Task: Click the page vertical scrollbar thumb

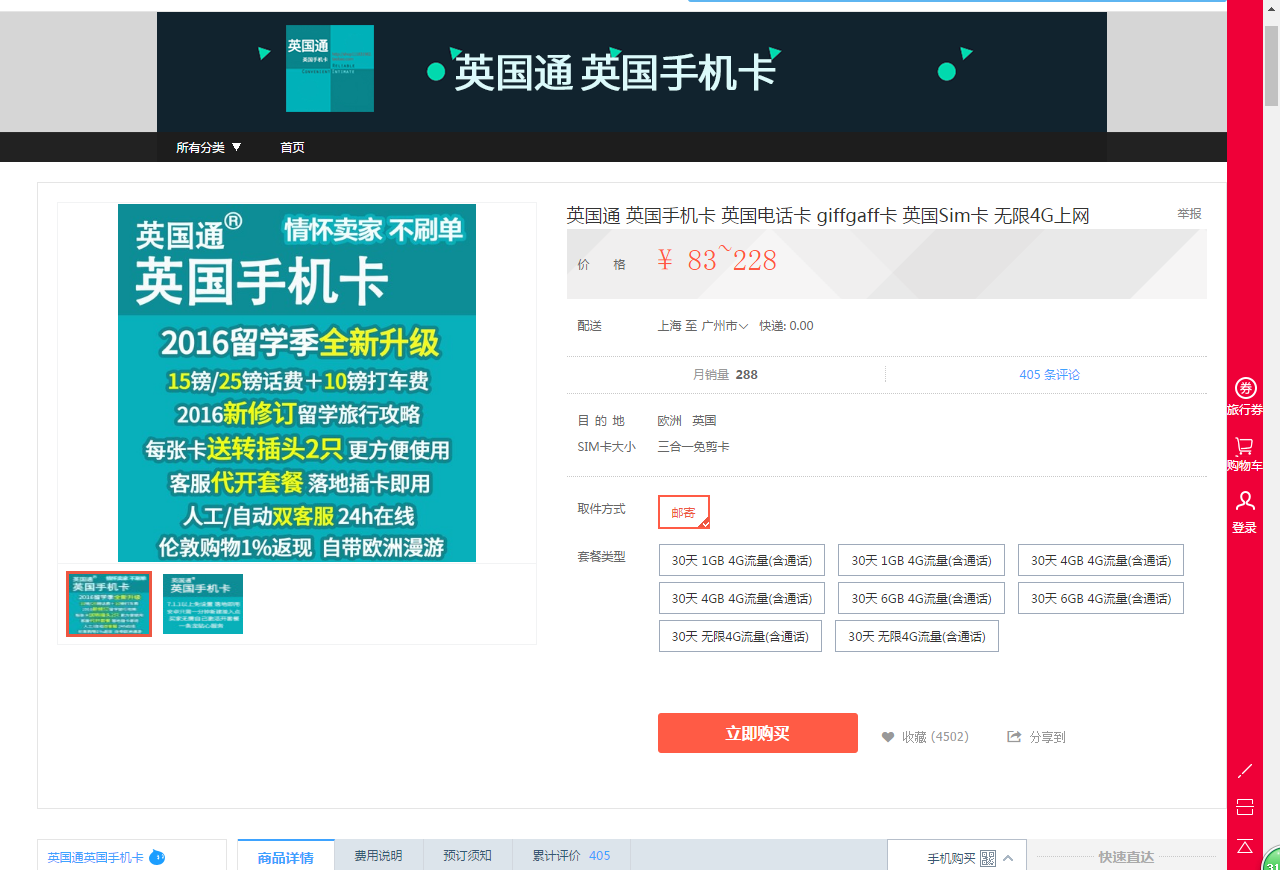Action: (1271, 65)
